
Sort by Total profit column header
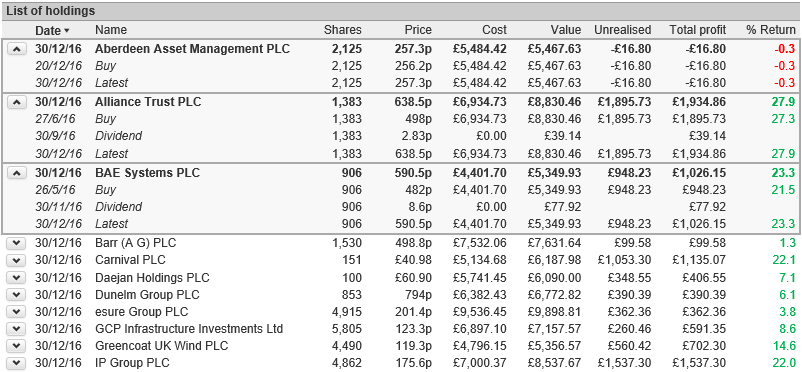point(698,30)
